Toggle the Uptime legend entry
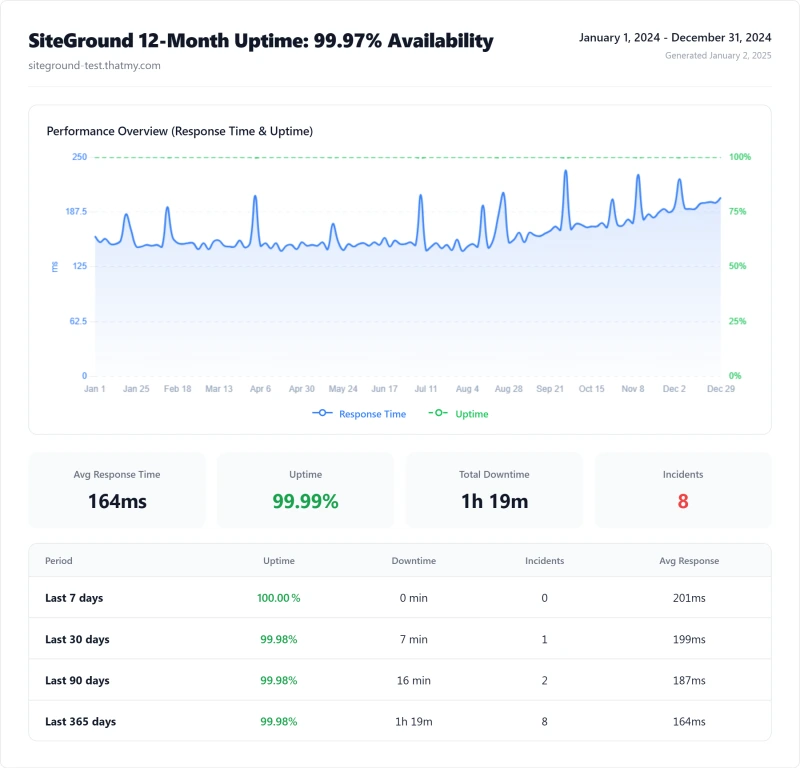The height and width of the screenshot is (768, 800). (x=458, y=414)
